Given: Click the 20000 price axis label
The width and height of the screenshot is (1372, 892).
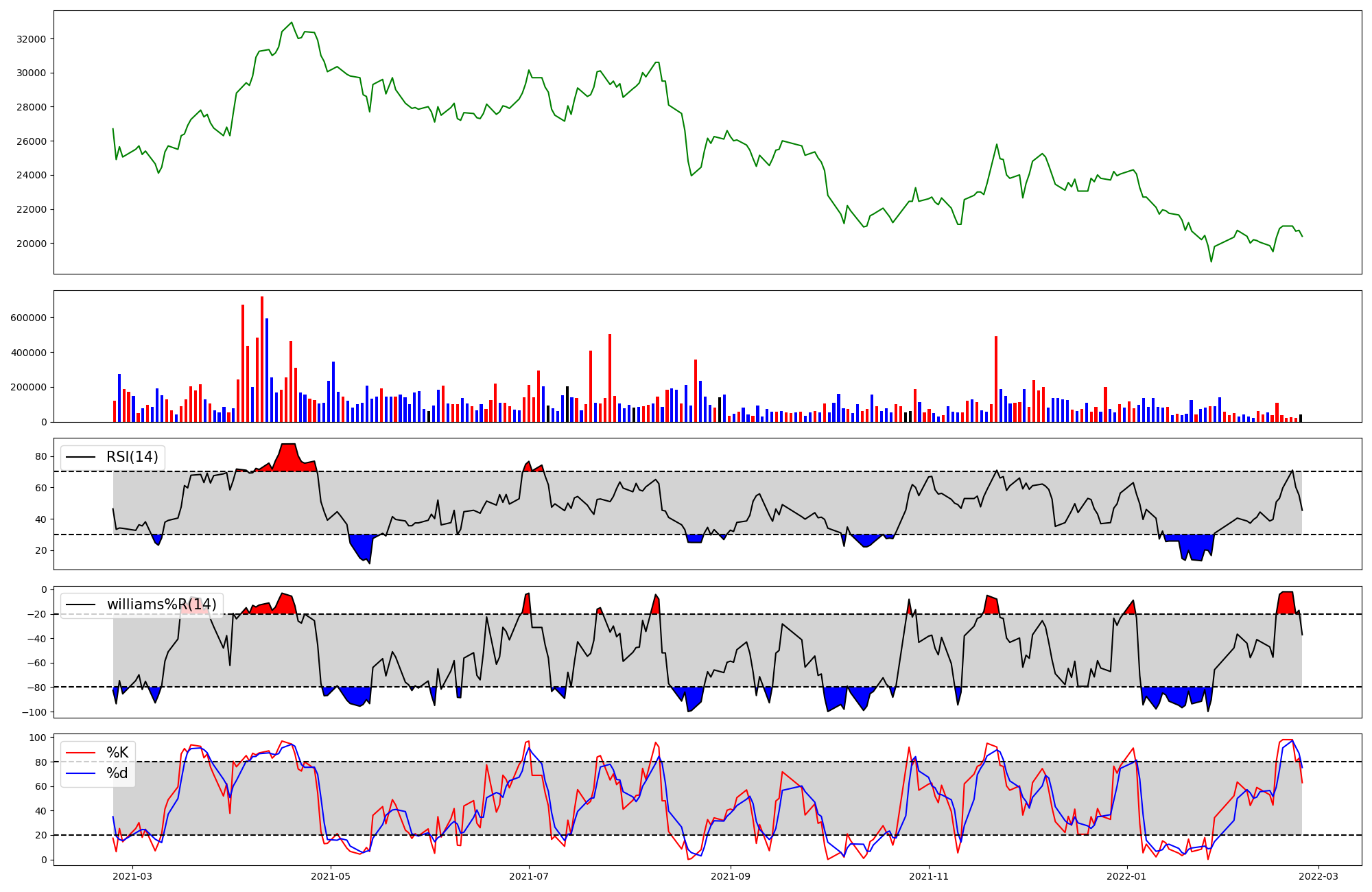Looking at the screenshot, I should click(32, 244).
